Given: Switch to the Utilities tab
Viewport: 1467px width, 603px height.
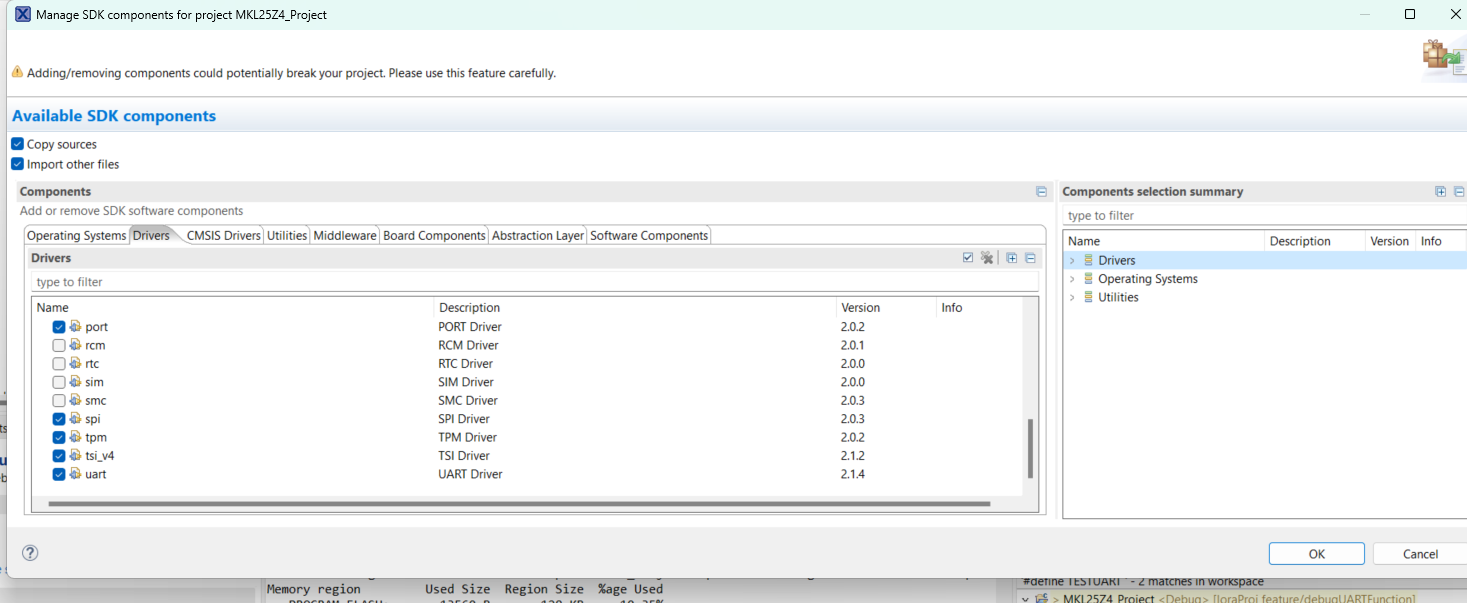Looking at the screenshot, I should click(287, 236).
